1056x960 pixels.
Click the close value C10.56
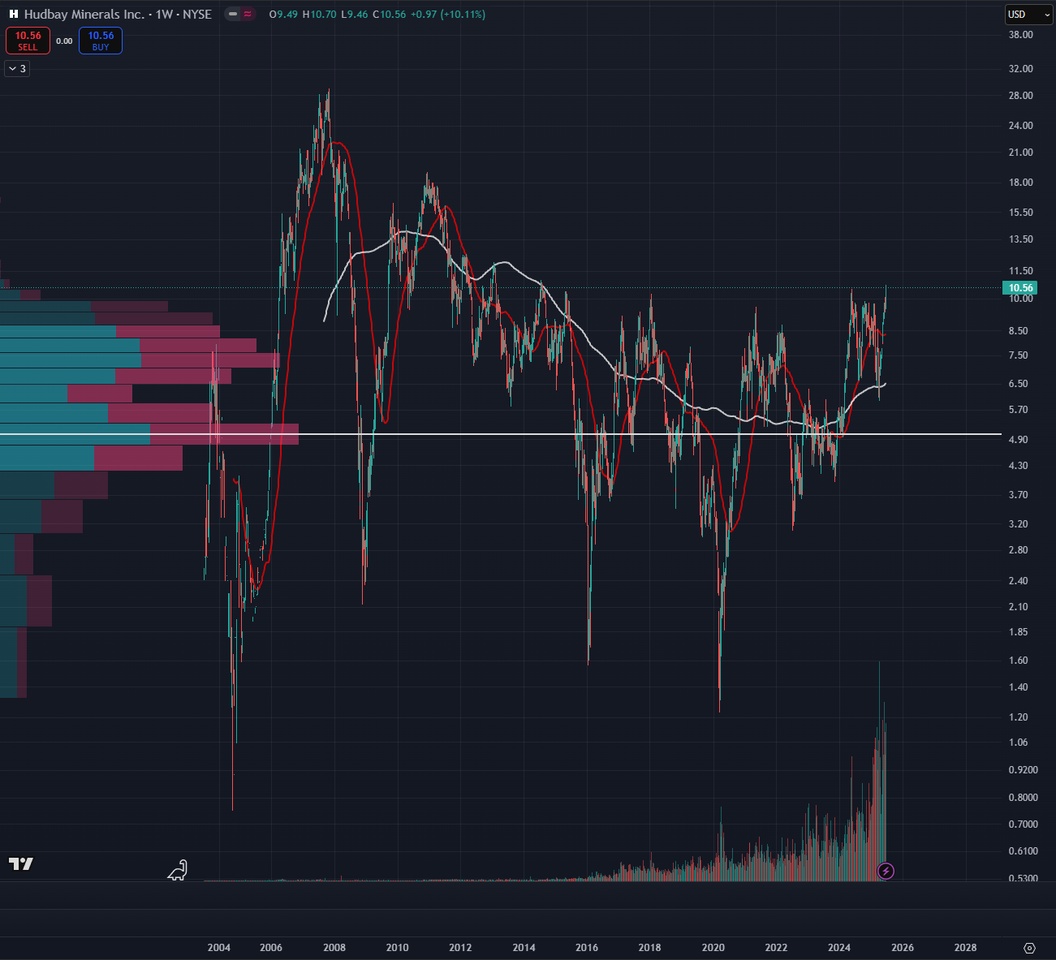(x=389, y=14)
